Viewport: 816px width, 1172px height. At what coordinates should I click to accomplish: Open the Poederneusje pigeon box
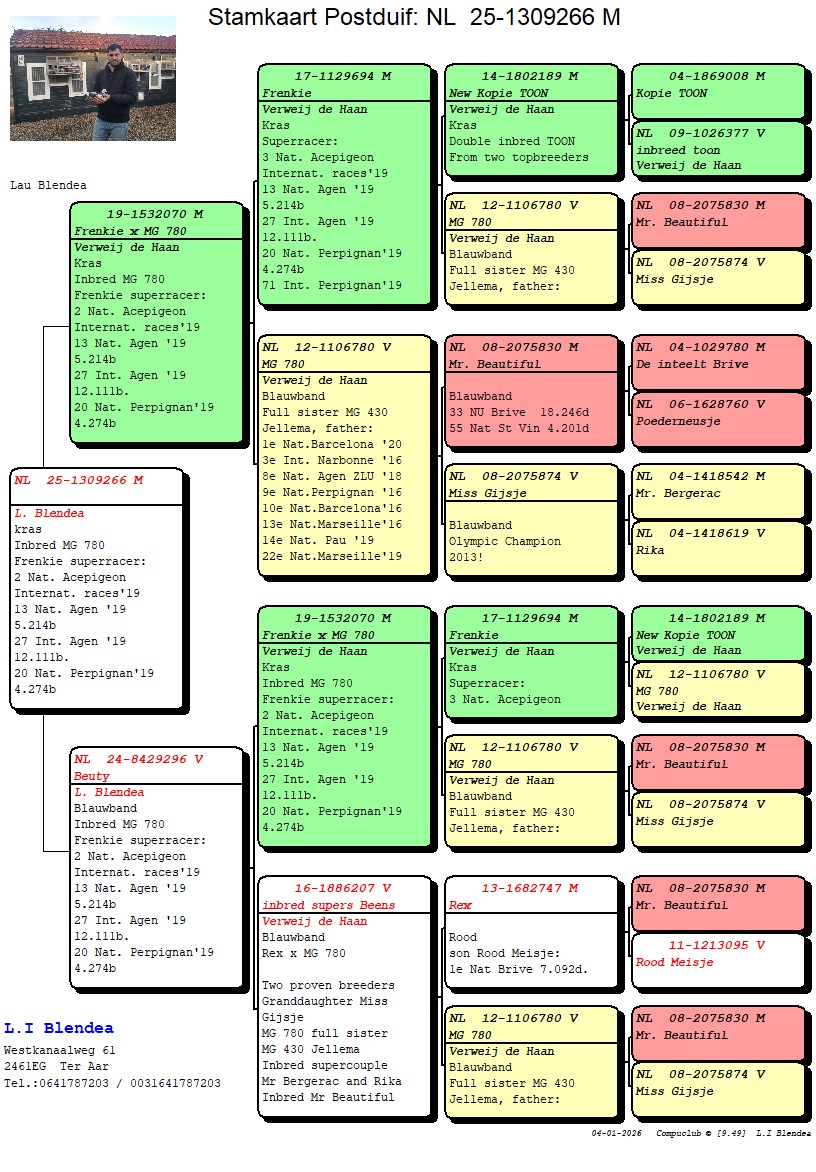click(717, 419)
